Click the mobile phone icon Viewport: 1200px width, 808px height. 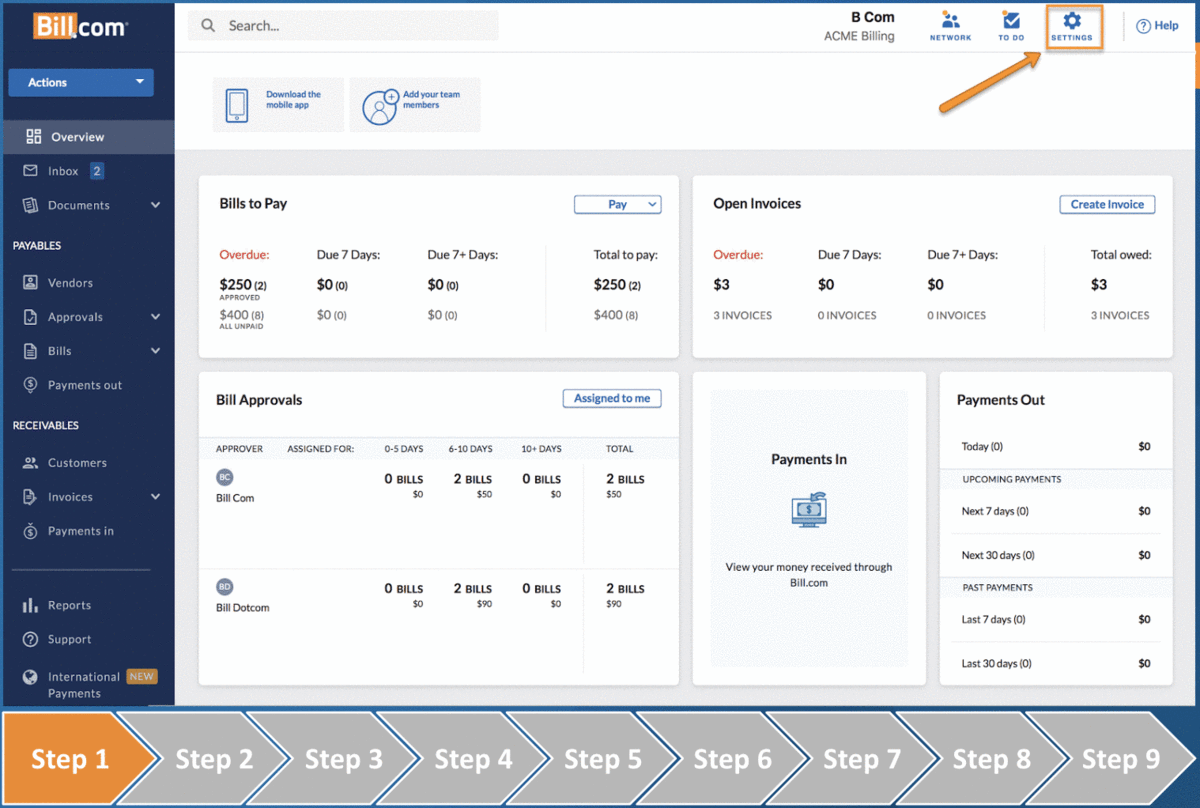(236, 105)
